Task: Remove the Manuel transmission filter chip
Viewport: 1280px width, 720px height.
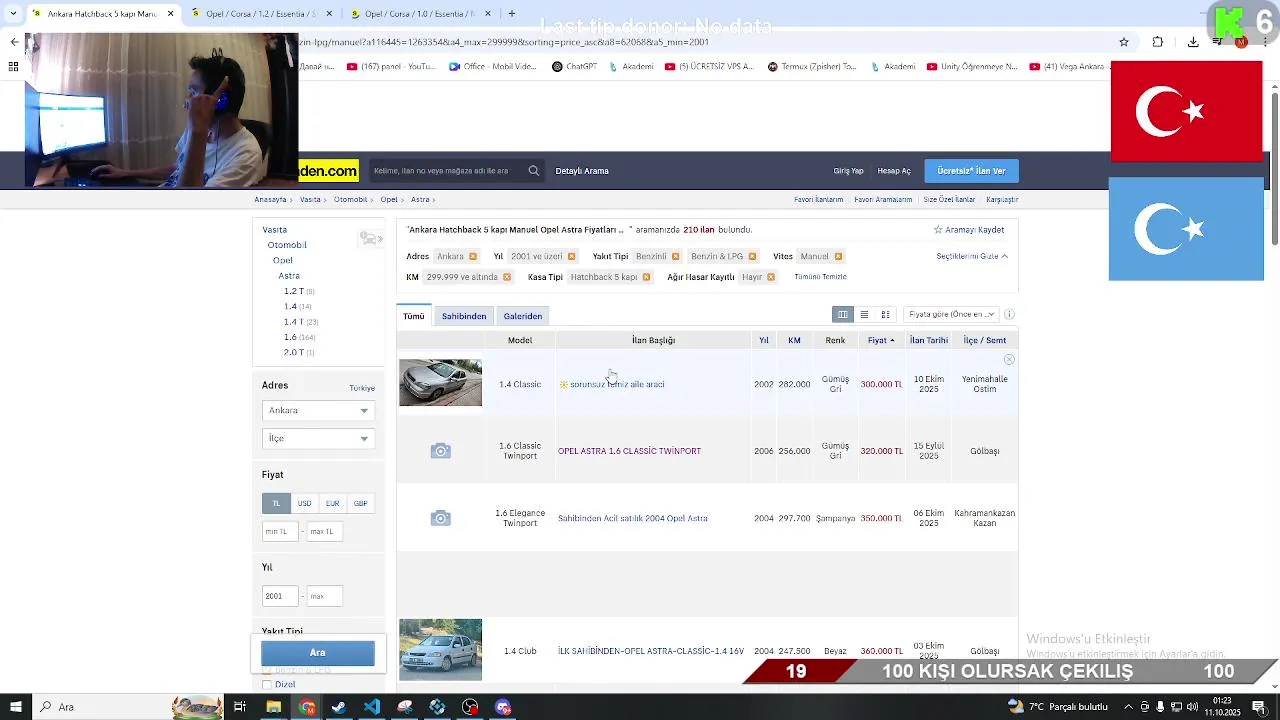Action: tap(838, 256)
